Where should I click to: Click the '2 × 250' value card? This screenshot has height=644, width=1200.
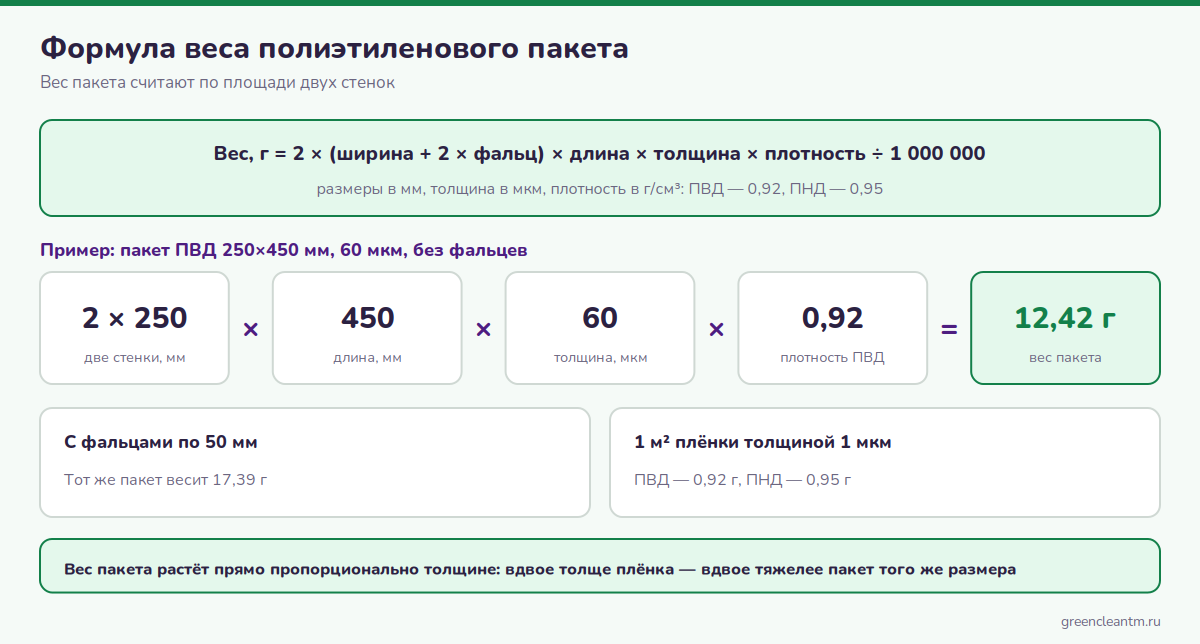point(135,328)
